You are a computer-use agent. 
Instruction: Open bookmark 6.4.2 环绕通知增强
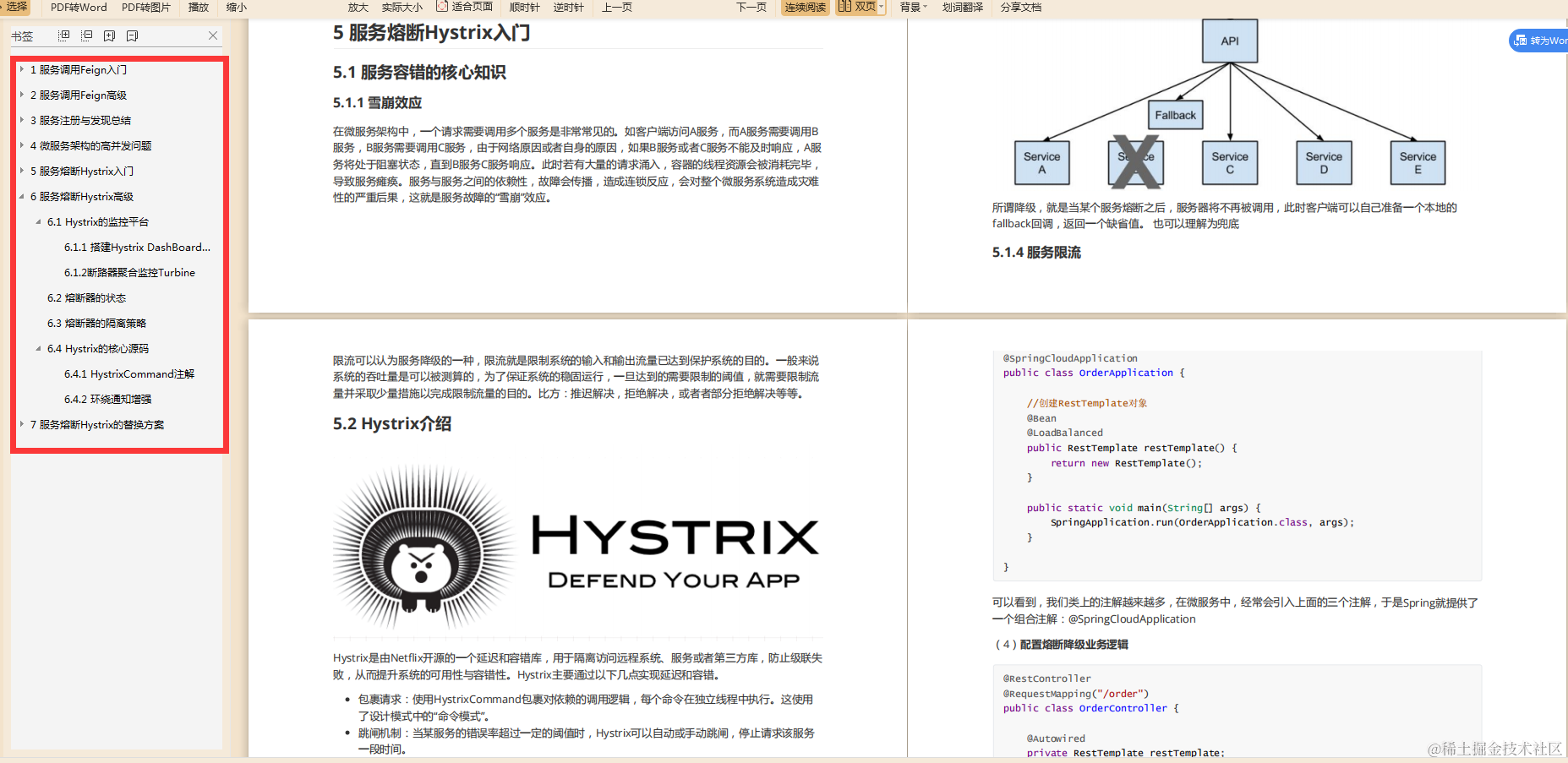107,399
